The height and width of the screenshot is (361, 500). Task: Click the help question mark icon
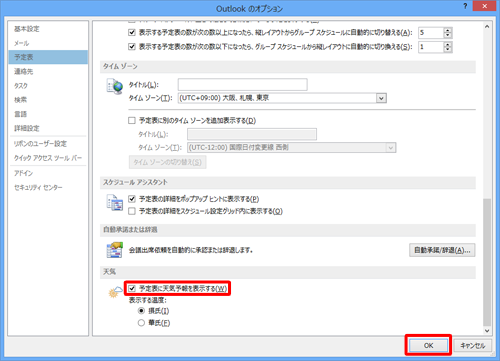(x=465, y=6)
